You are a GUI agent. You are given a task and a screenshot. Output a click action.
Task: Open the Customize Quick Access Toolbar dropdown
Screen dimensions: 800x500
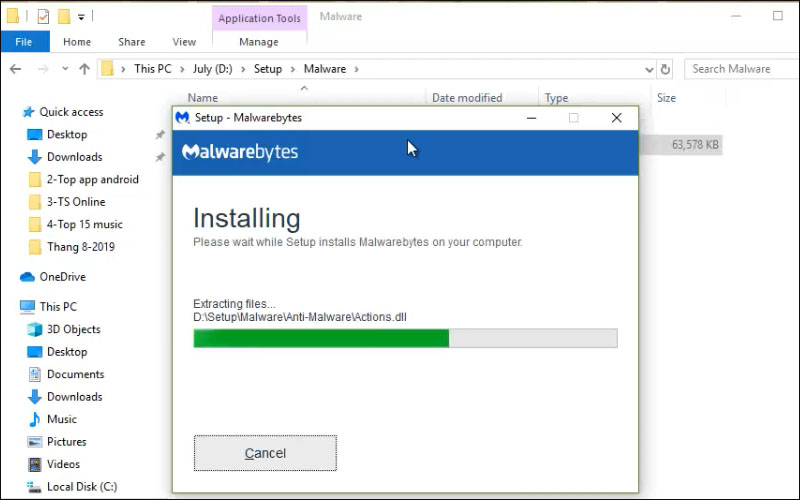(x=81, y=17)
